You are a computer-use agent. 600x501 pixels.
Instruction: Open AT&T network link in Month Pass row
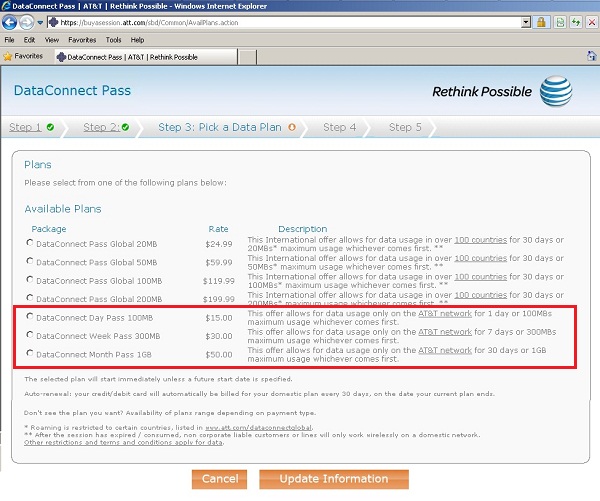tap(445, 350)
